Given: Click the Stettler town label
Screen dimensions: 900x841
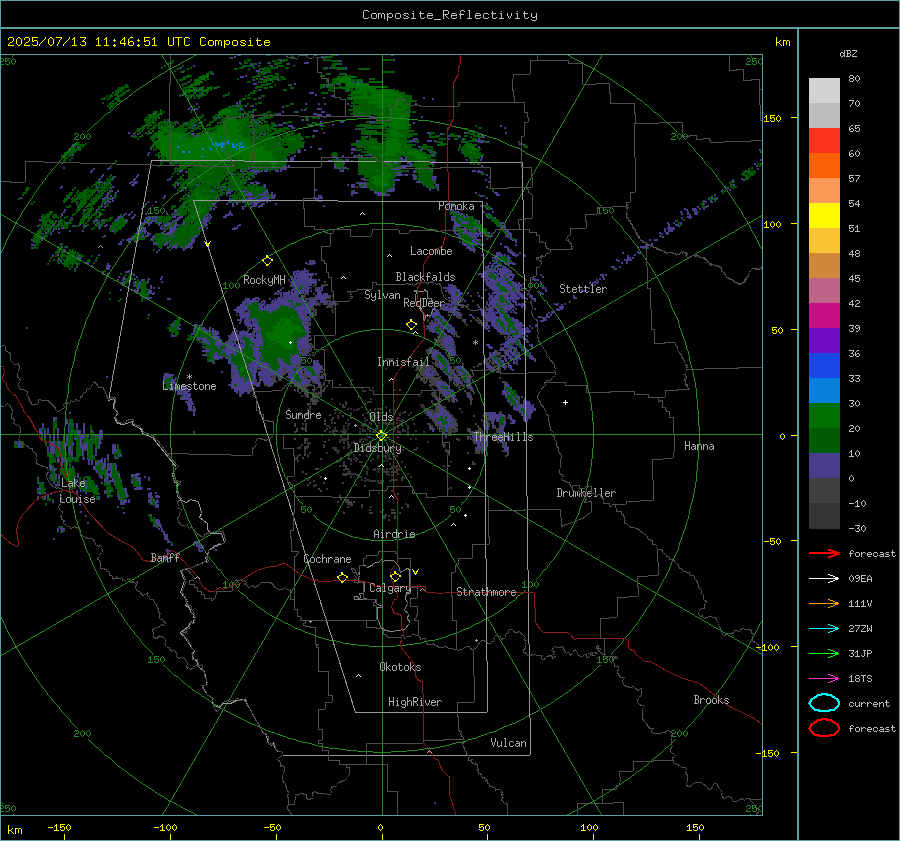Looking at the screenshot, I should coord(583,289).
